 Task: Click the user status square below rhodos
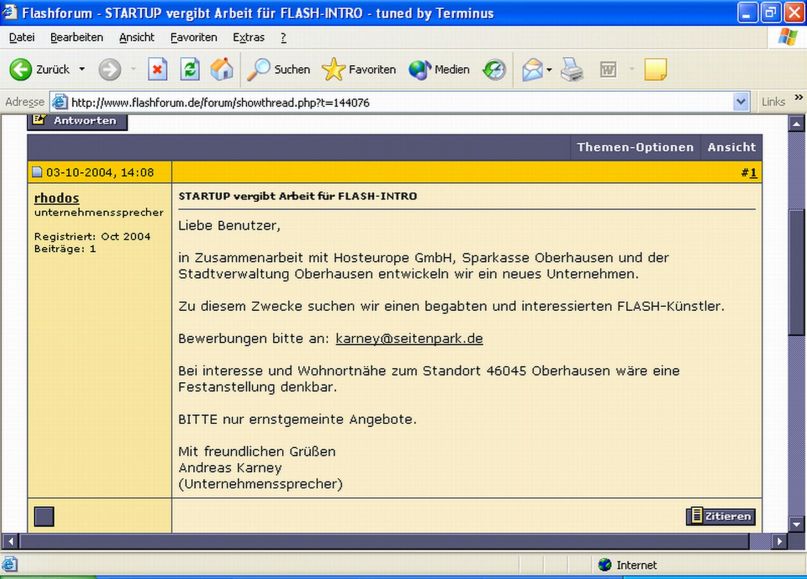click(44, 516)
